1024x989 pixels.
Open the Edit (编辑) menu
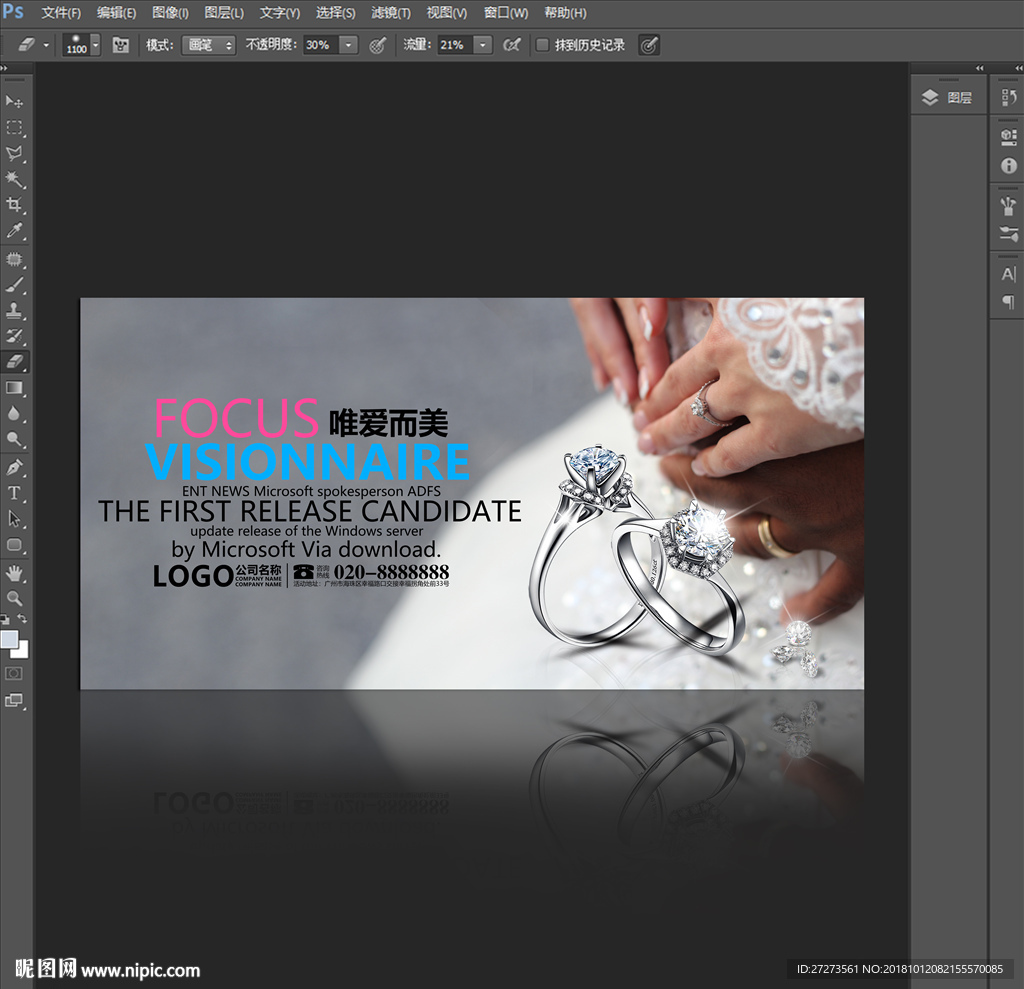pos(116,12)
